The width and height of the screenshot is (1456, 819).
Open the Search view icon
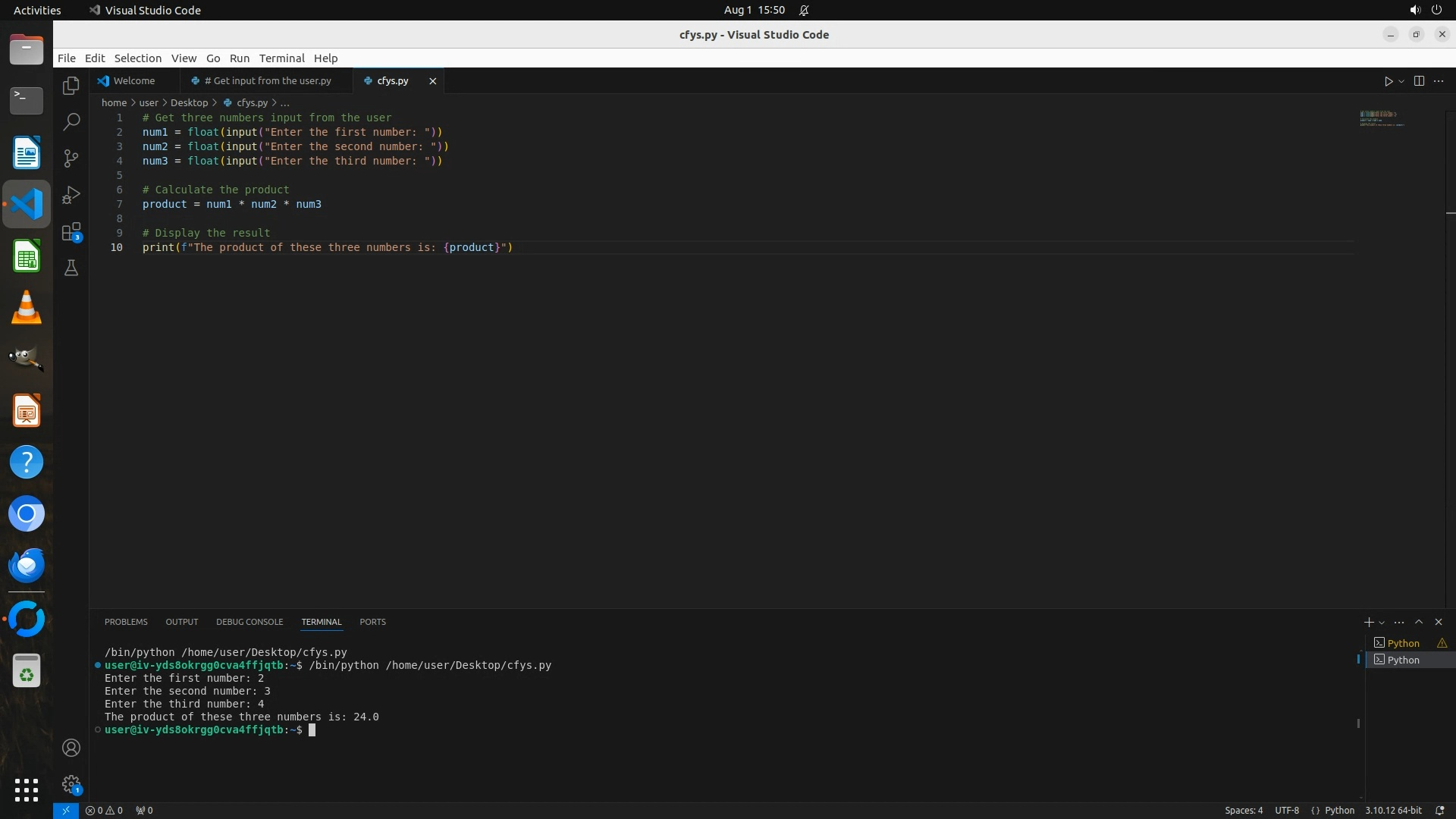71,122
